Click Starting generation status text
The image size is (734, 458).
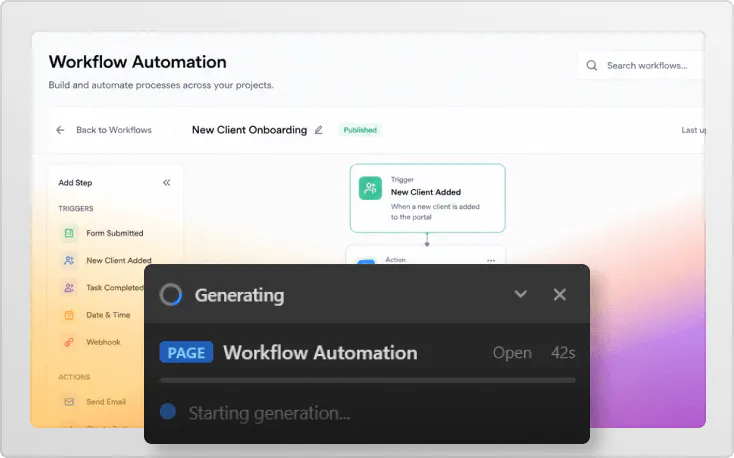pyautogui.click(x=269, y=414)
